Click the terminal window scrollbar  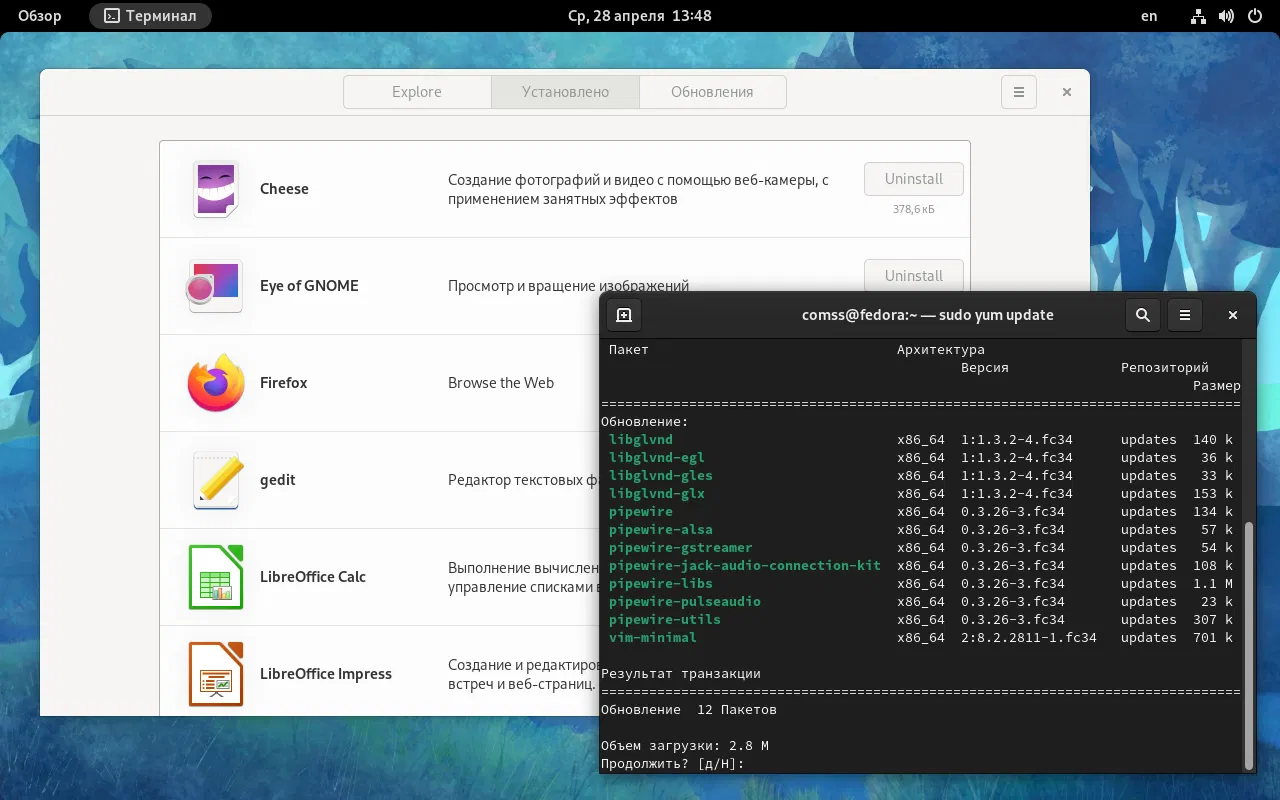pyautogui.click(x=1247, y=645)
